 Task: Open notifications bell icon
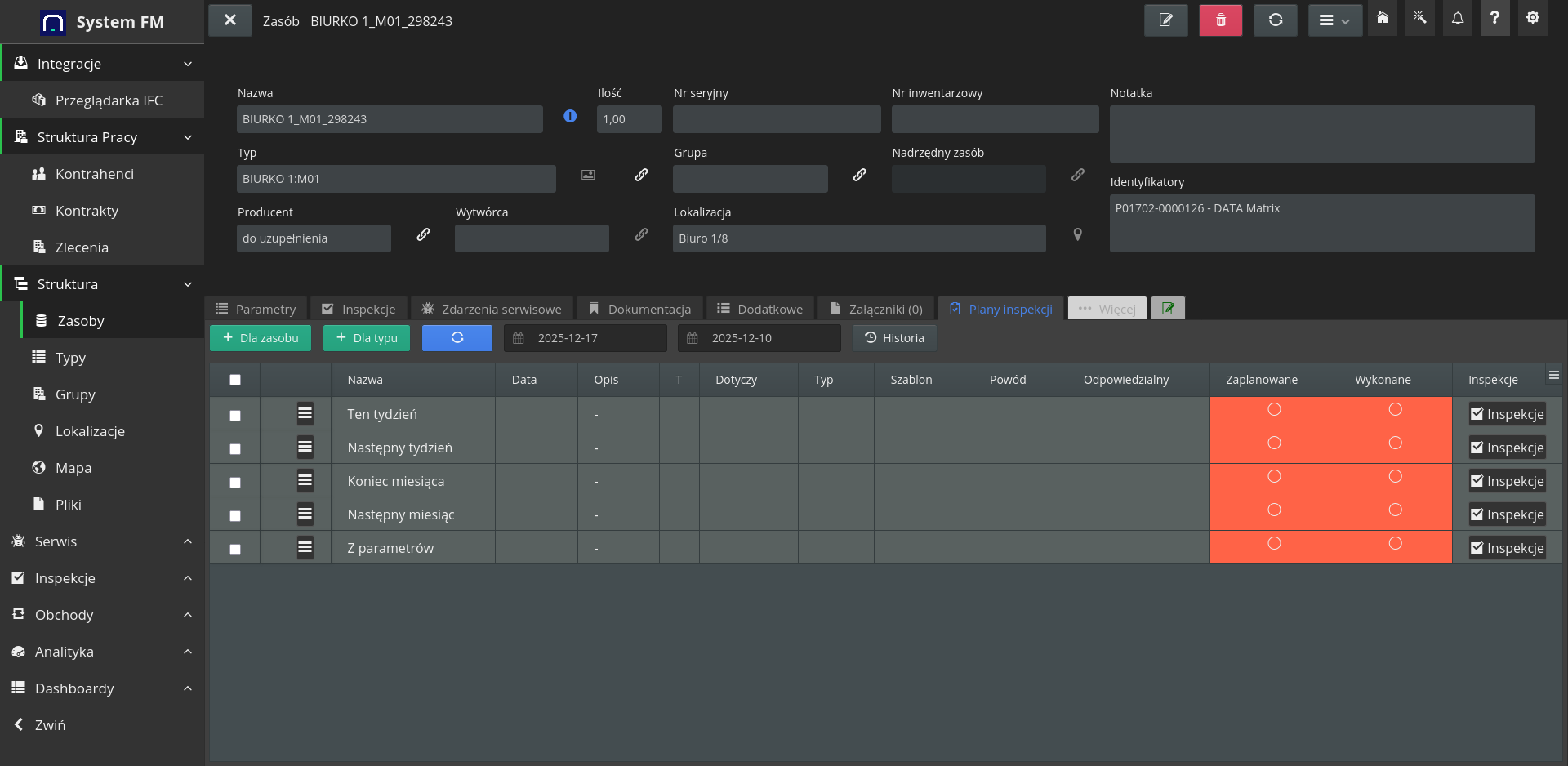coord(1458,19)
